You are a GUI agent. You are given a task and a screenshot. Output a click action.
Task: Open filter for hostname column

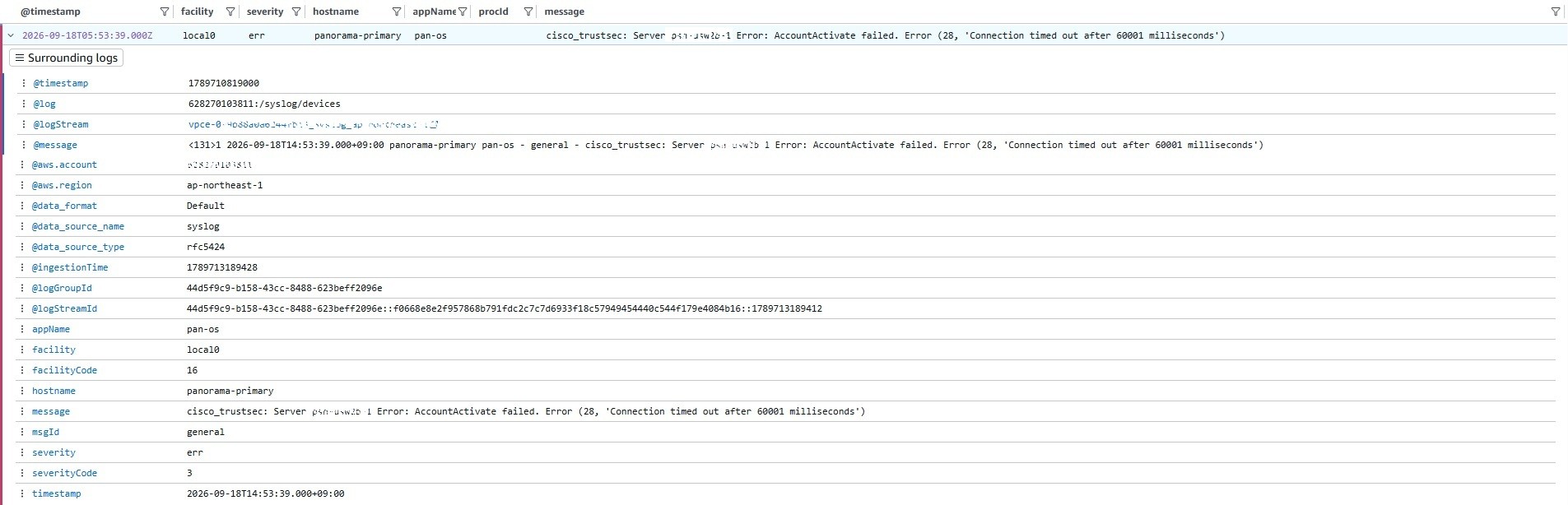coord(397,12)
